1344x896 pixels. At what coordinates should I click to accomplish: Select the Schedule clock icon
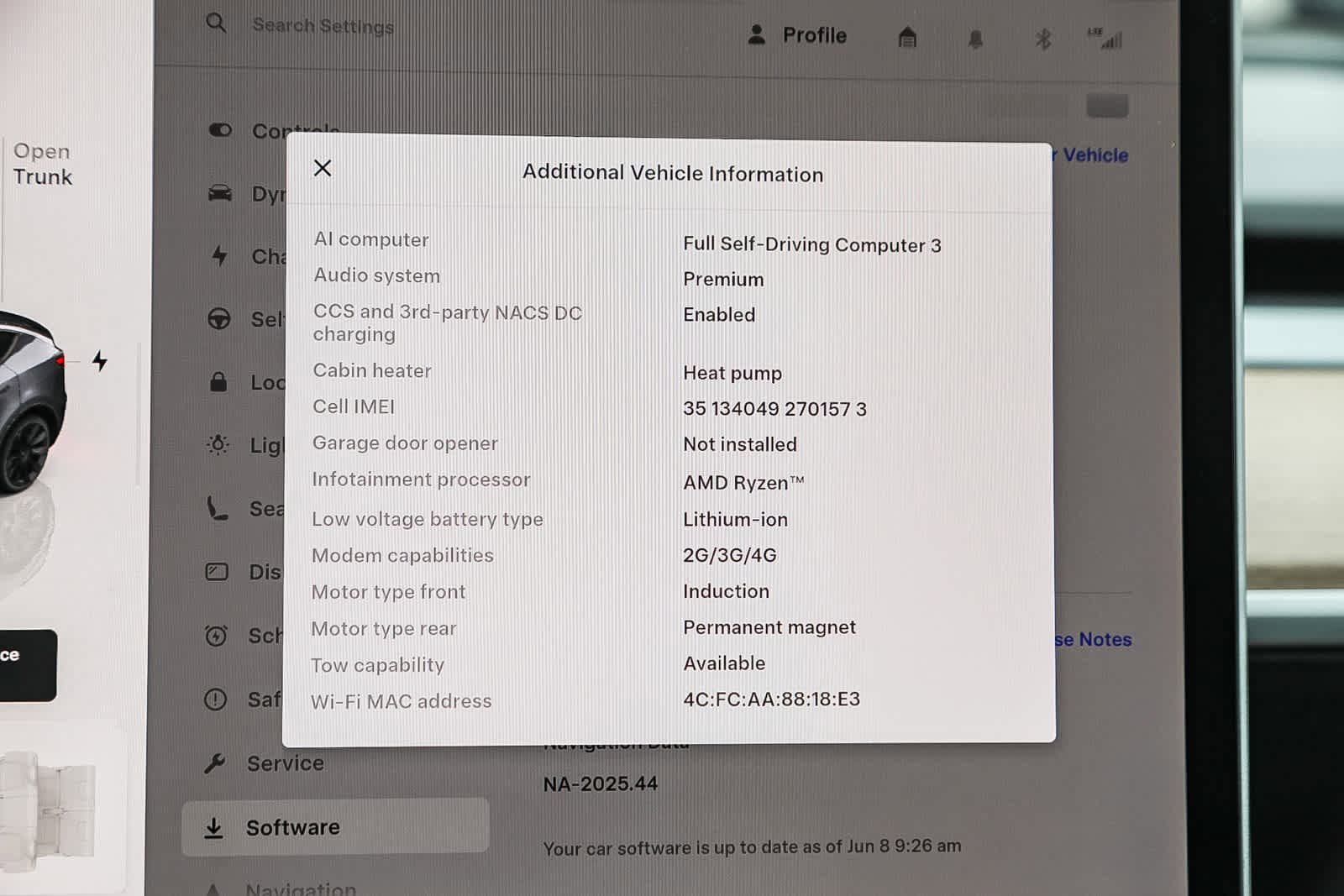pyautogui.click(x=216, y=635)
